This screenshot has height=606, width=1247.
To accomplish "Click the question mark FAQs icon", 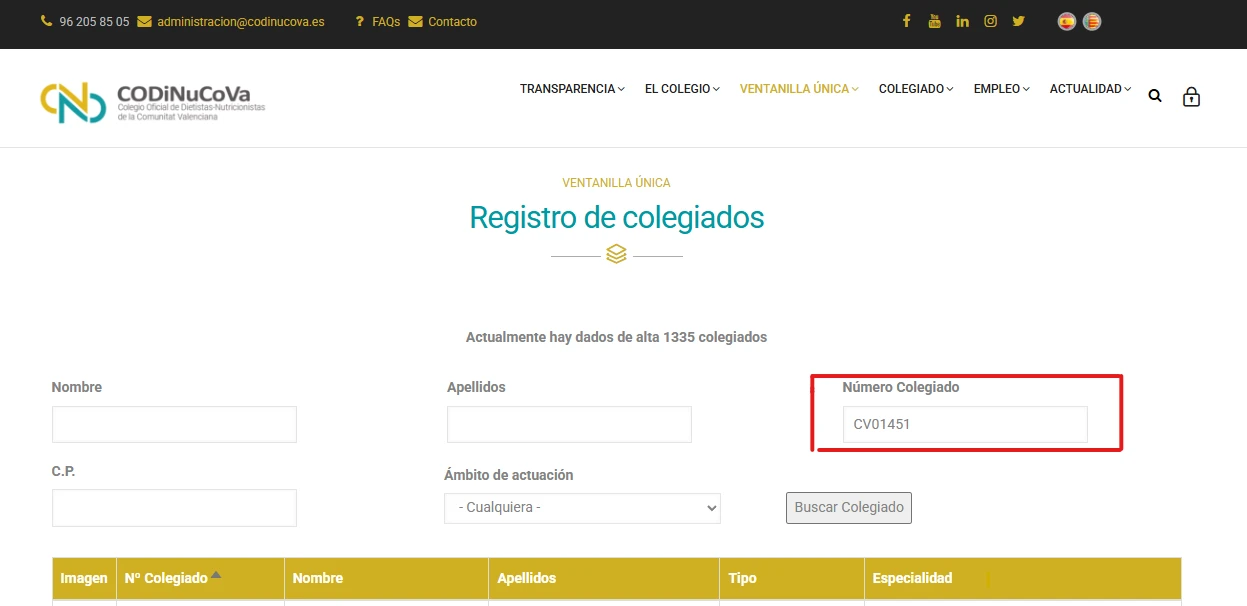I will [x=360, y=21].
